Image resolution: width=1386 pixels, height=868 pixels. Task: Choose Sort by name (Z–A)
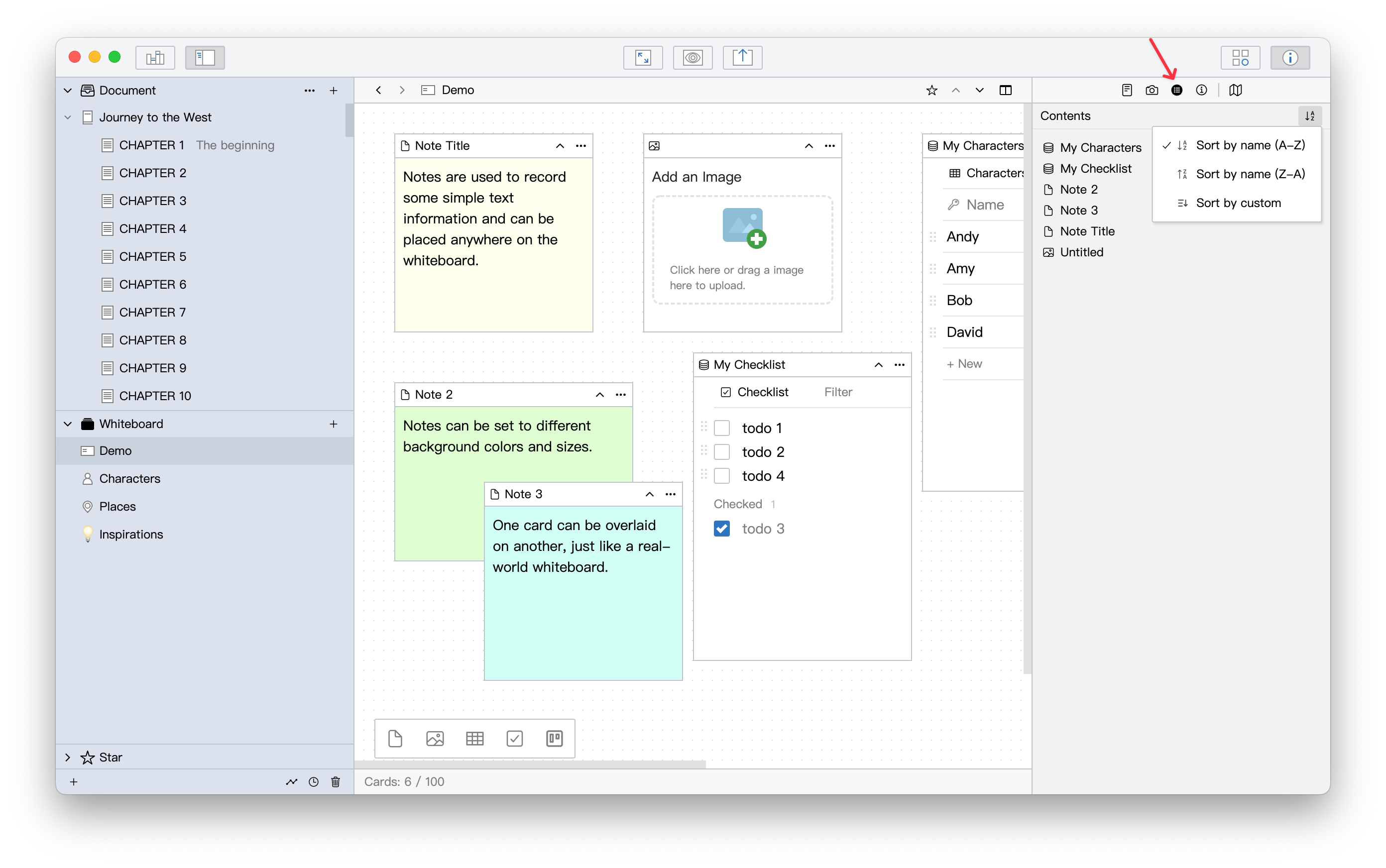coord(1236,174)
